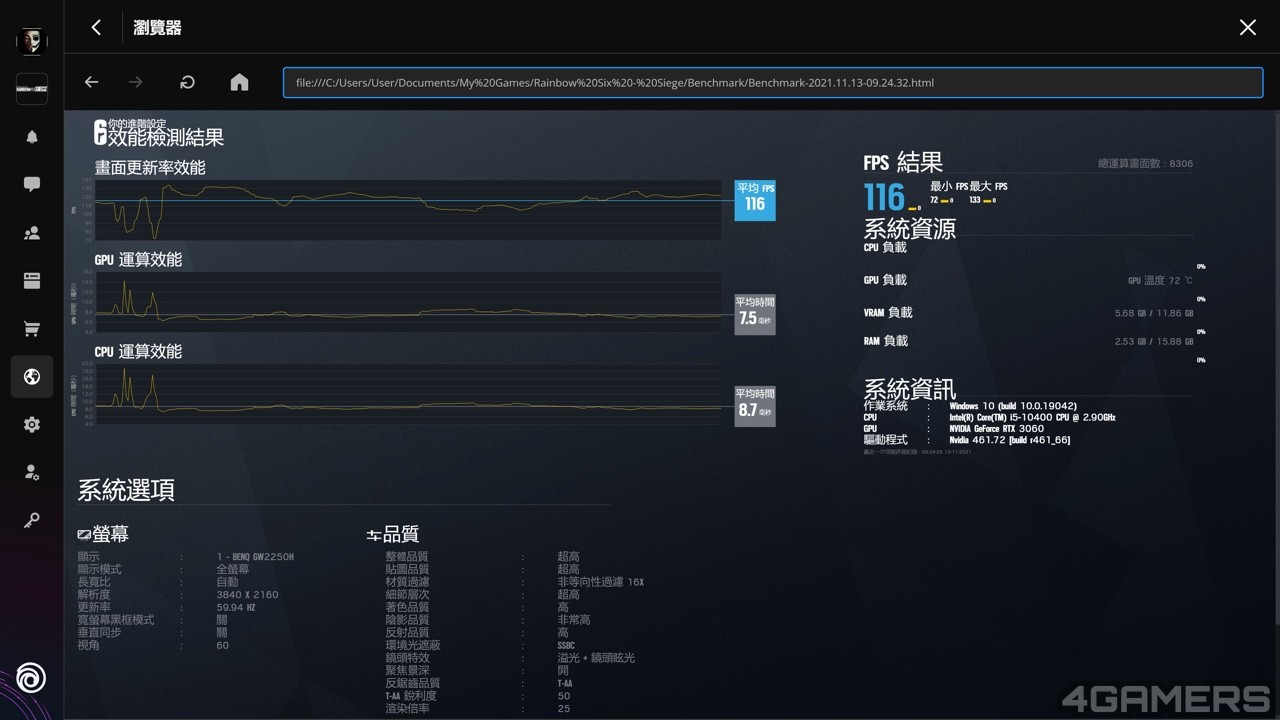1280x720 pixels.
Task: Click the 螢幕 section heading
Action: tap(103, 535)
